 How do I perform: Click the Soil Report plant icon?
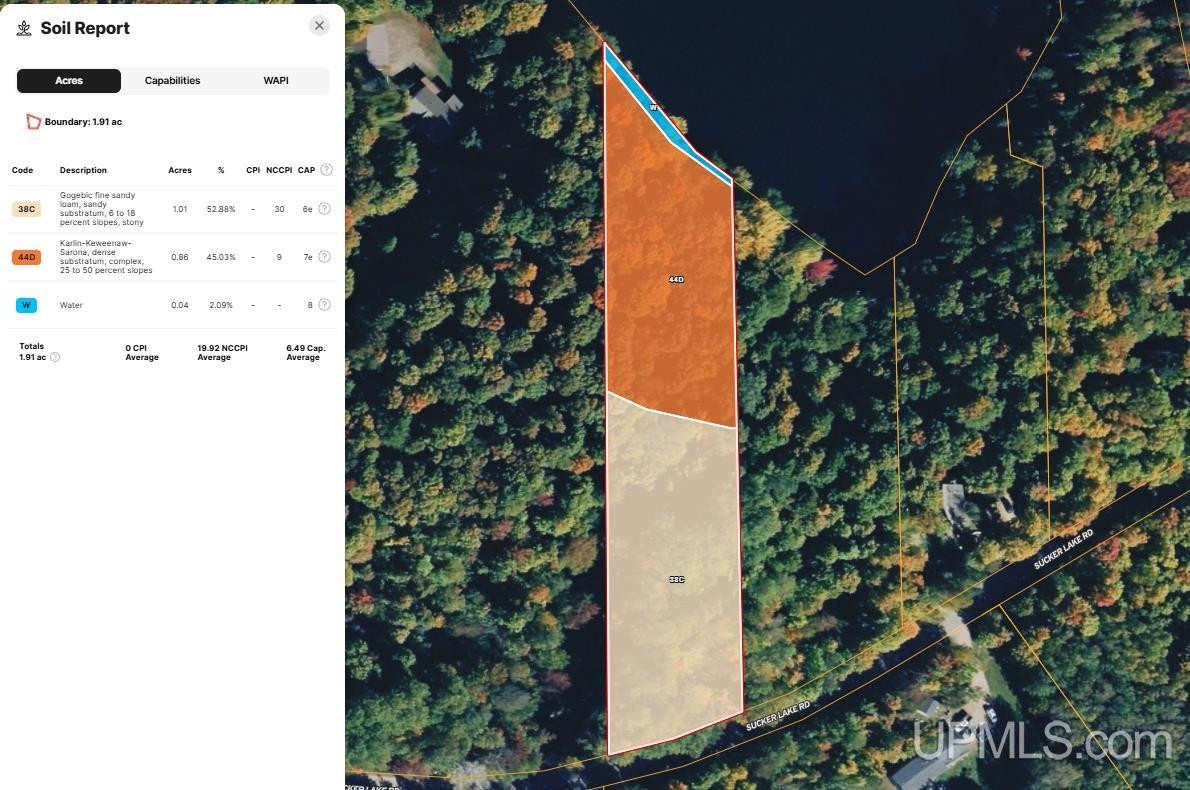24,28
